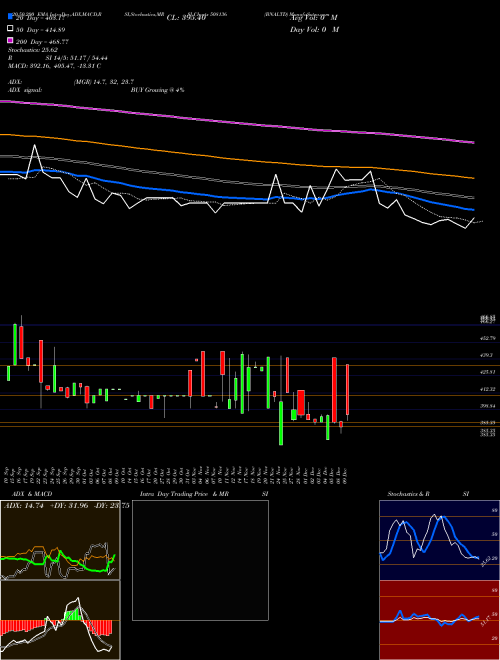Click the 452.79 price axis label
Viewport: 500px width, 660px height.
click(x=488, y=338)
